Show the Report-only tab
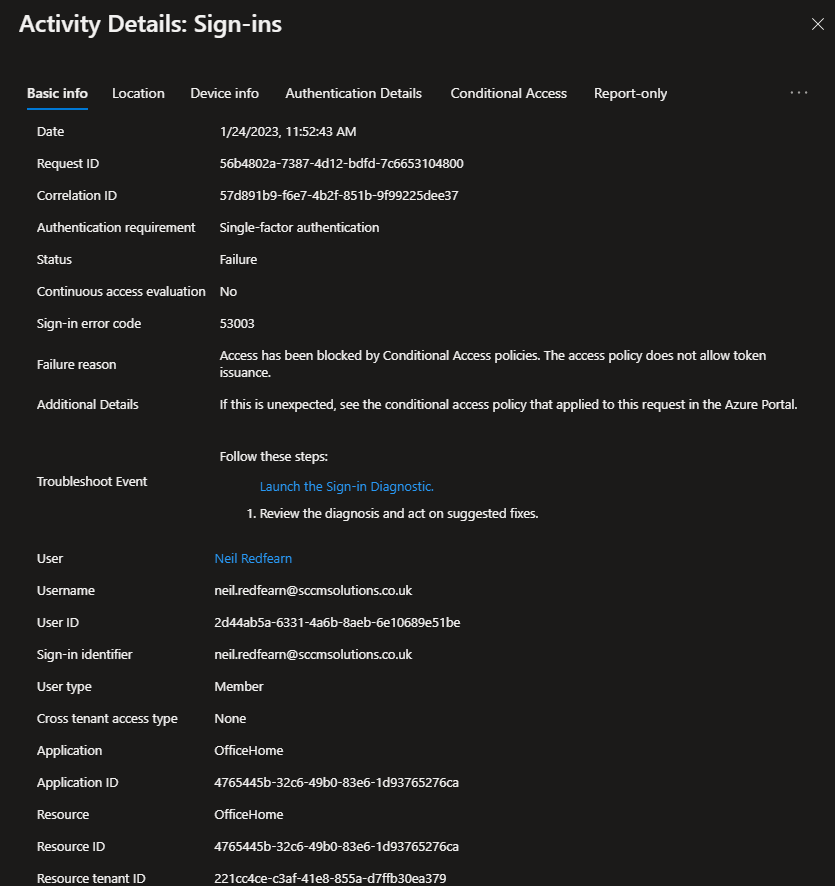Screen dimensions: 835x886 tap(630, 93)
